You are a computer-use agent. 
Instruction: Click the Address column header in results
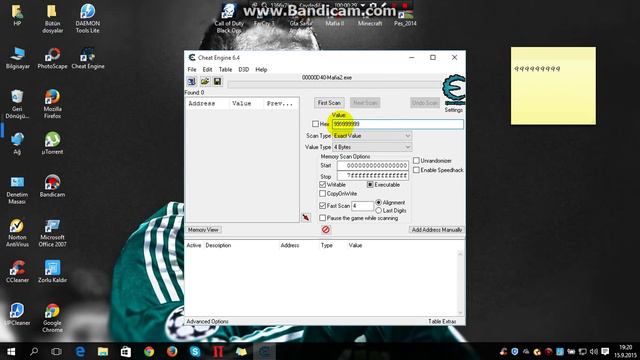pyautogui.click(x=202, y=104)
